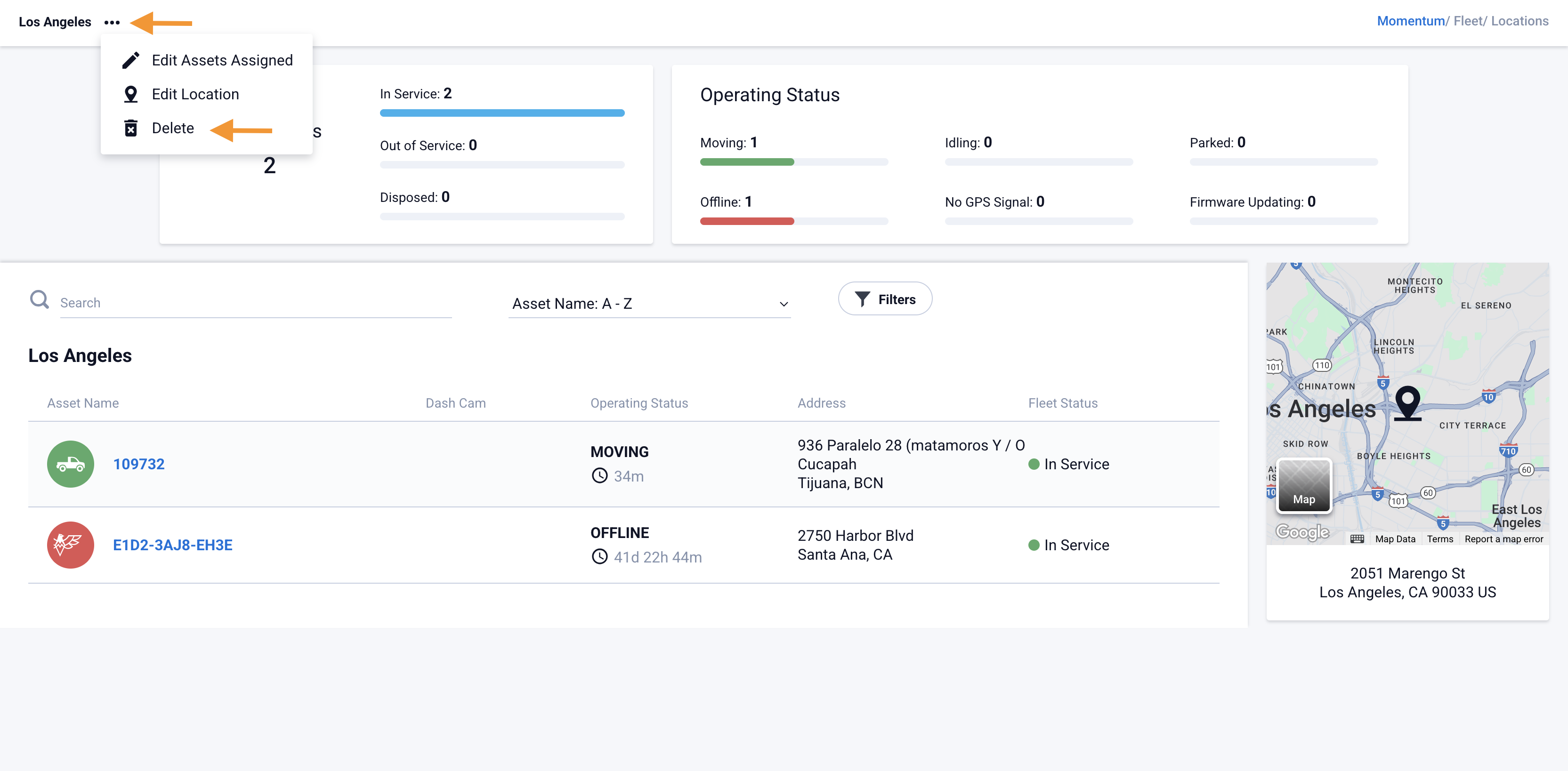The height and width of the screenshot is (771, 1568).
Task: Open asset link E1D2-3AJ8-EH3E
Action: (x=172, y=545)
